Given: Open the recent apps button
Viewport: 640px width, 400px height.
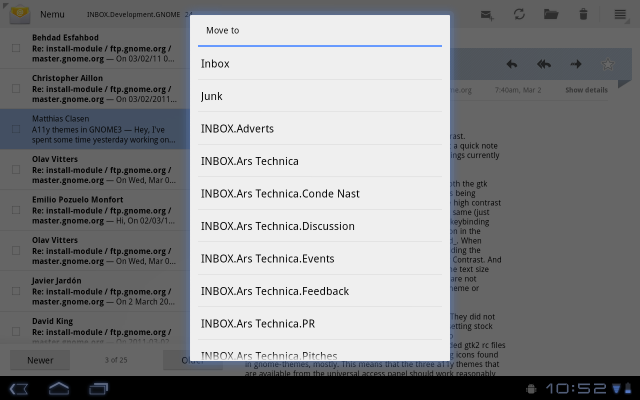Looking at the screenshot, I should (98, 389).
